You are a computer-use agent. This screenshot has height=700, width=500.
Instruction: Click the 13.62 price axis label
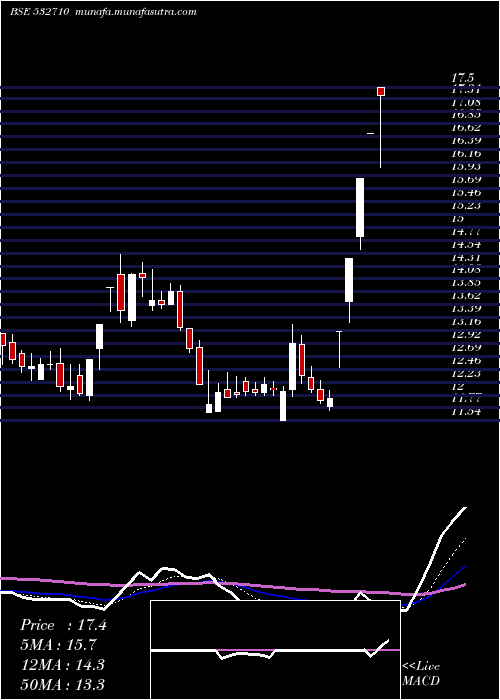click(x=466, y=295)
